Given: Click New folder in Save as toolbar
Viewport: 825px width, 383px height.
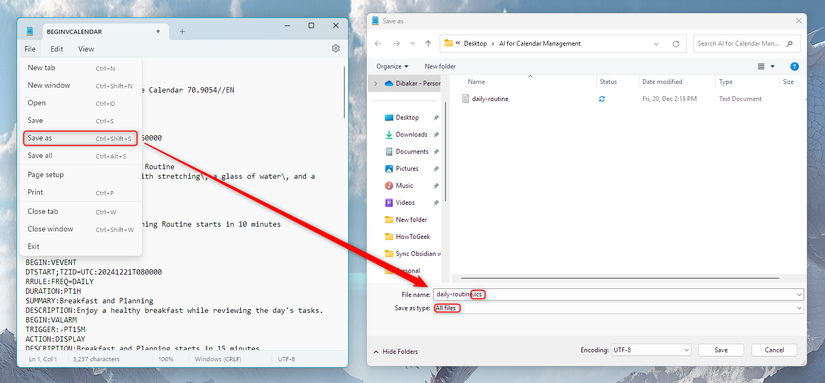Looking at the screenshot, I should tap(440, 66).
